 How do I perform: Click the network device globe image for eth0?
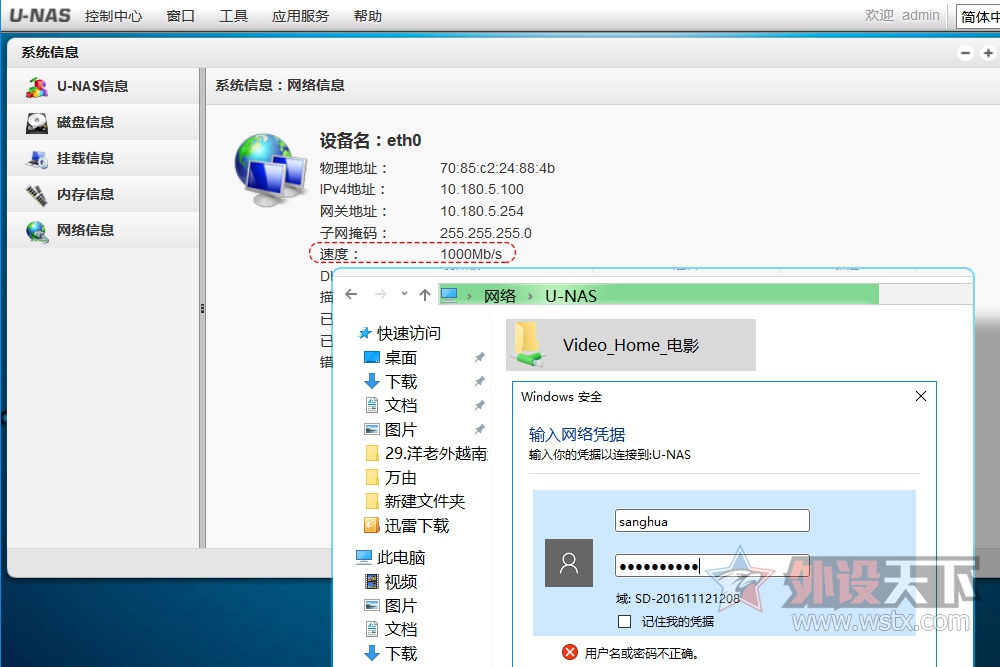point(271,169)
